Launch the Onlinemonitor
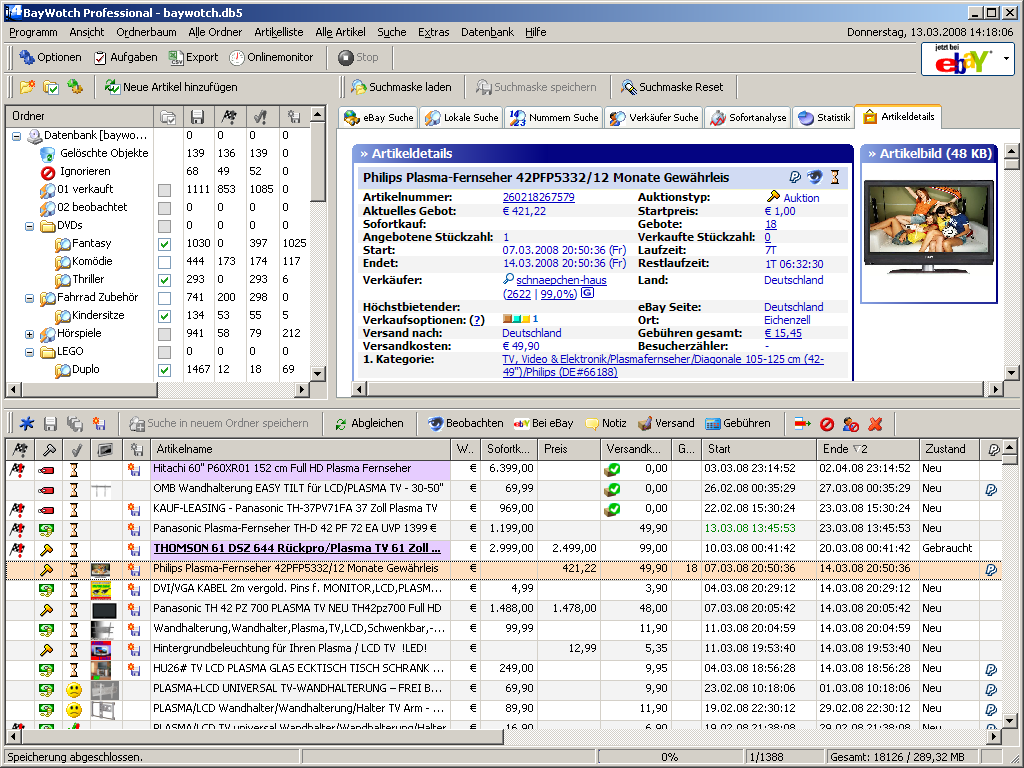Image resolution: width=1024 pixels, height=768 pixels. [x=271, y=57]
